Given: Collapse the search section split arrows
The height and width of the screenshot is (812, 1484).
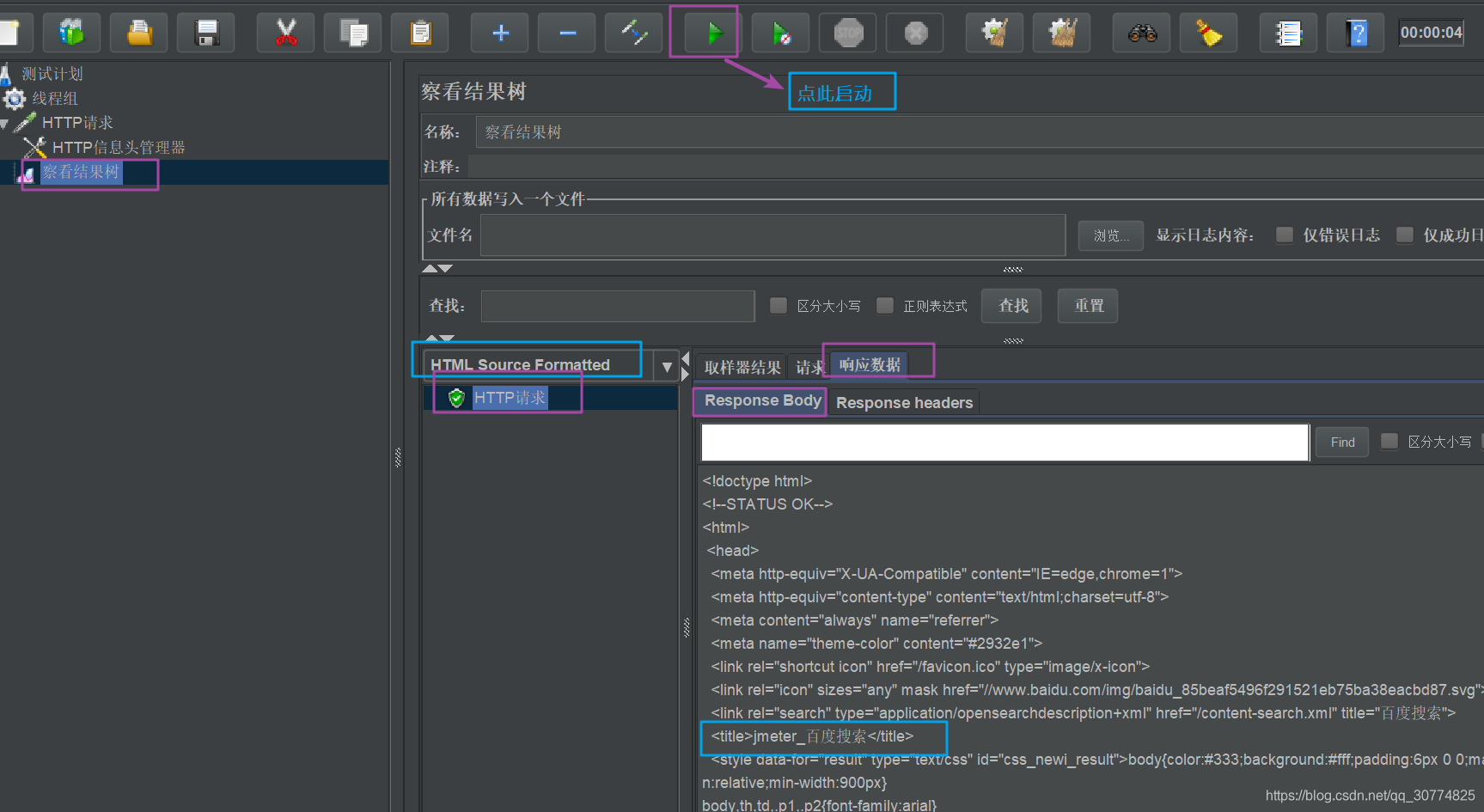Looking at the screenshot, I should (439, 339).
